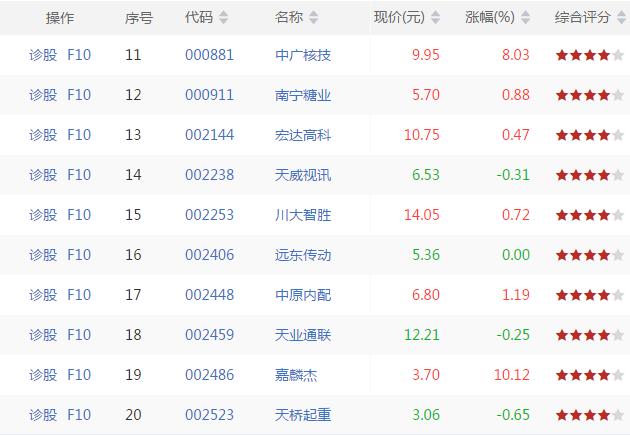This screenshot has height=436, width=630.
Task: Open 诊股 for 宏达高科
Action: tap(43, 135)
